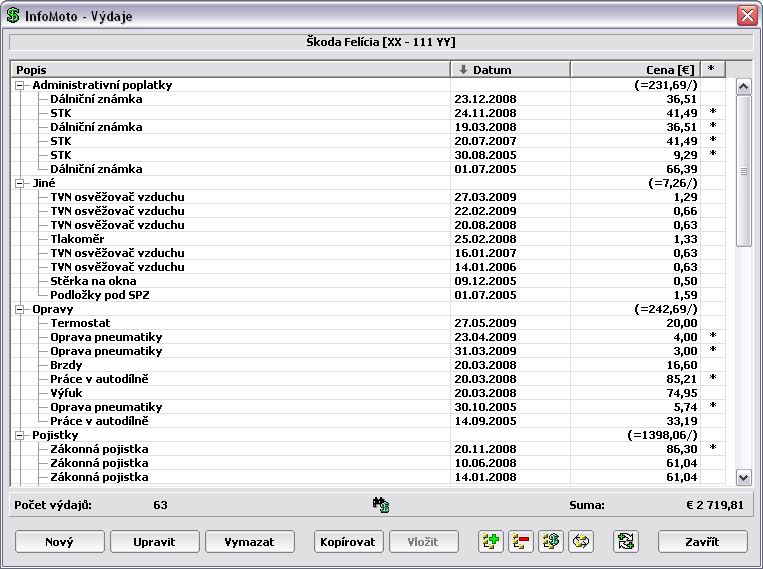
Task: Click the Škoda Felícia [XX - 111 YY] header
Action: [x=381, y=42]
